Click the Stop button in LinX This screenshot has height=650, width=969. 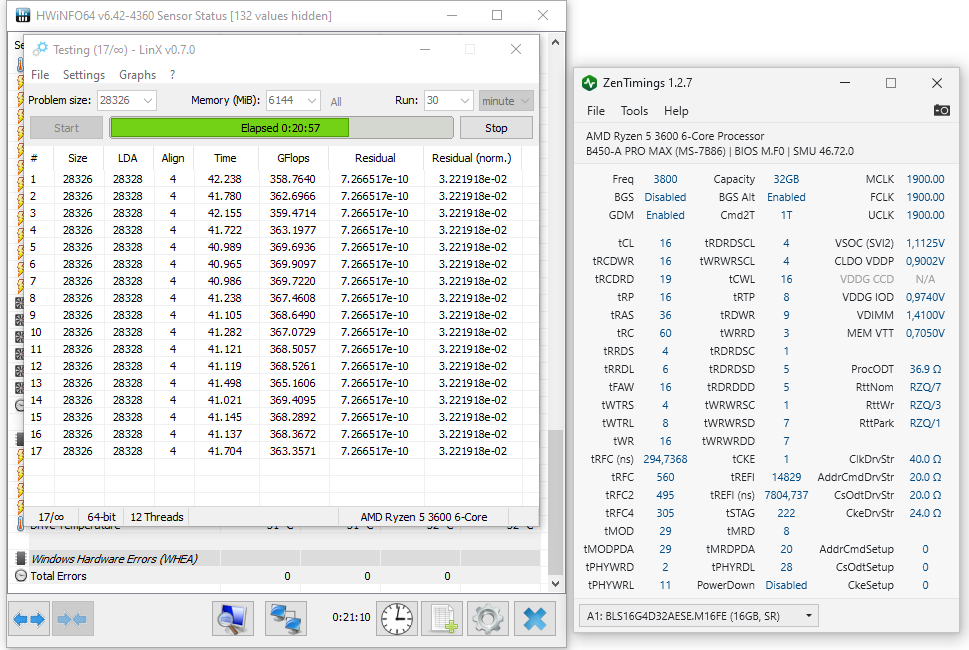pyautogui.click(x=496, y=128)
